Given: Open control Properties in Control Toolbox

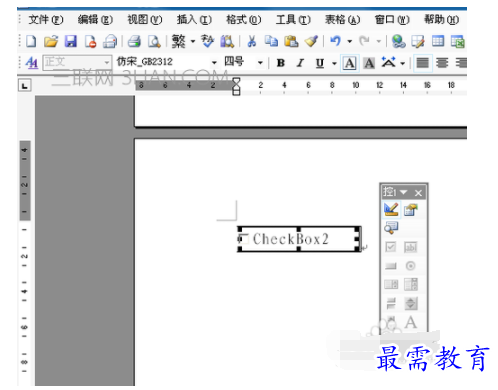Looking at the screenshot, I should click(x=410, y=210).
